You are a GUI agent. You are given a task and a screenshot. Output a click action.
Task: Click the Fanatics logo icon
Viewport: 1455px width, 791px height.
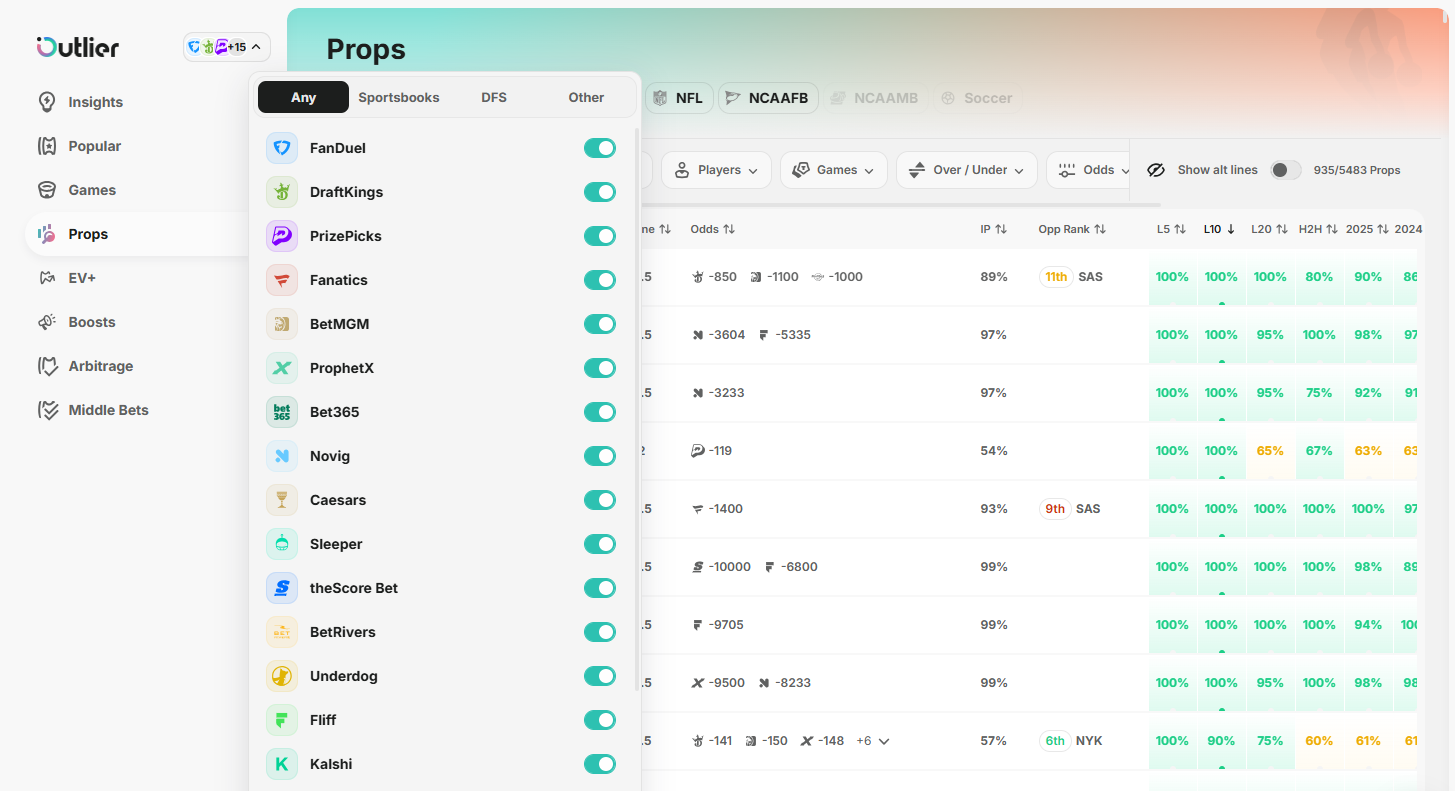[282, 280]
